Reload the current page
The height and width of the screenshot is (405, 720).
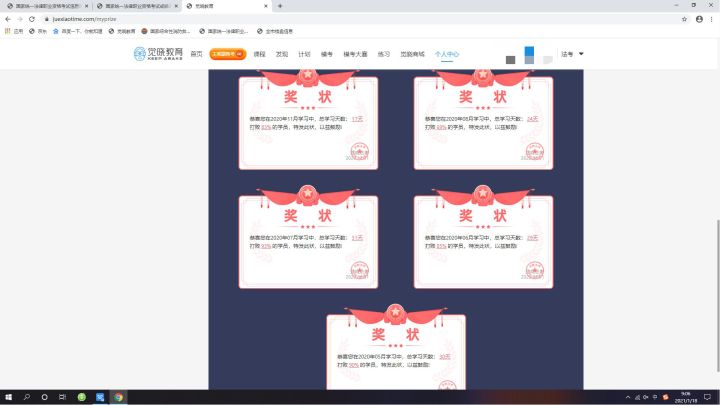click(32, 19)
